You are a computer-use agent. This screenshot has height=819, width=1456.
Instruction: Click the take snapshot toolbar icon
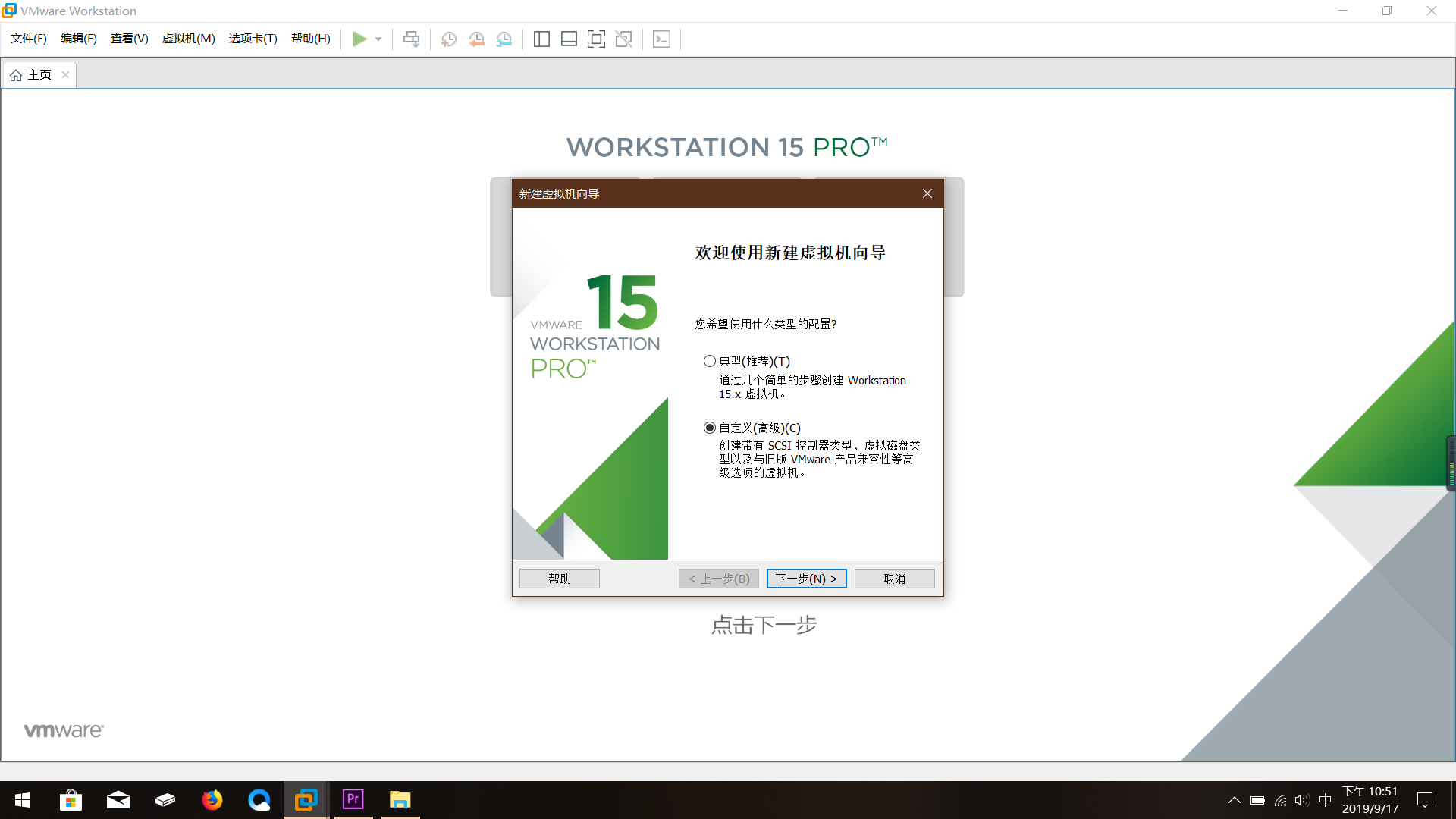tap(449, 39)
